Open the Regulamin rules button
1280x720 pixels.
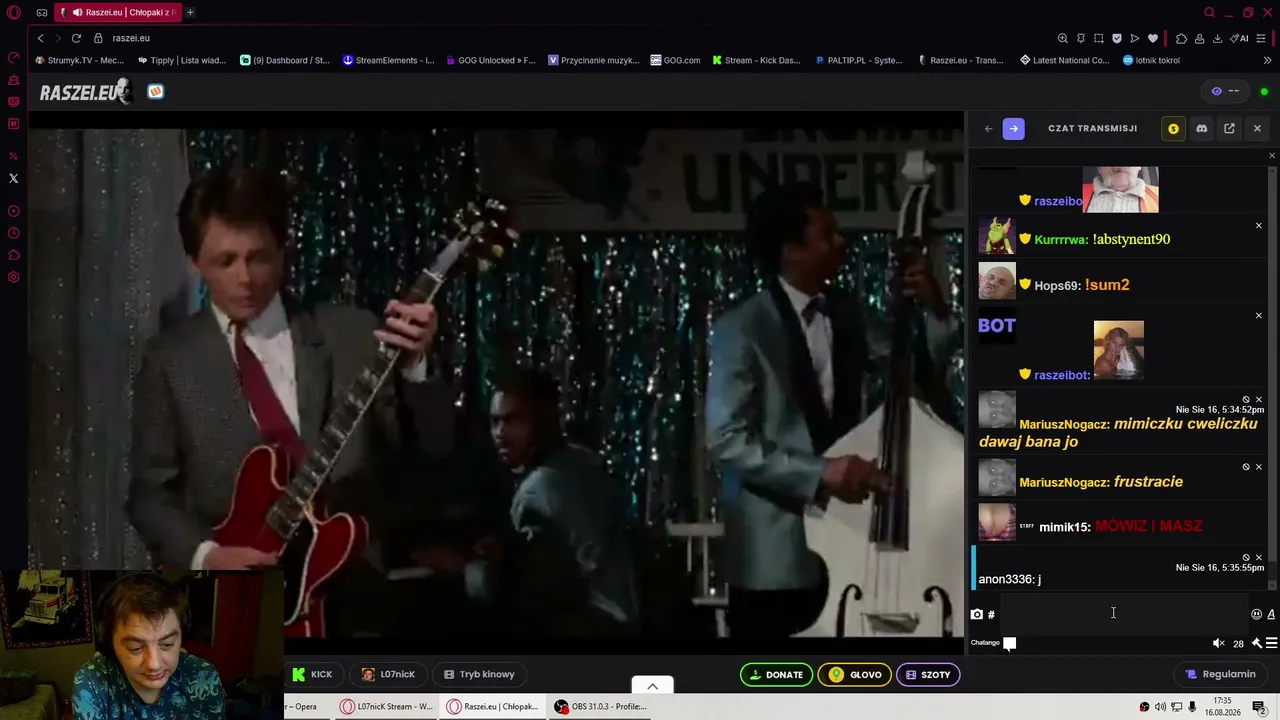1220,674
